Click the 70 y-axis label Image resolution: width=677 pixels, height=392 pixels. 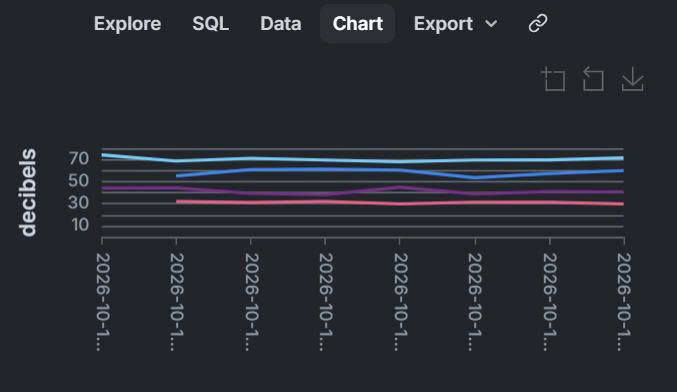(x=79, y=158)
